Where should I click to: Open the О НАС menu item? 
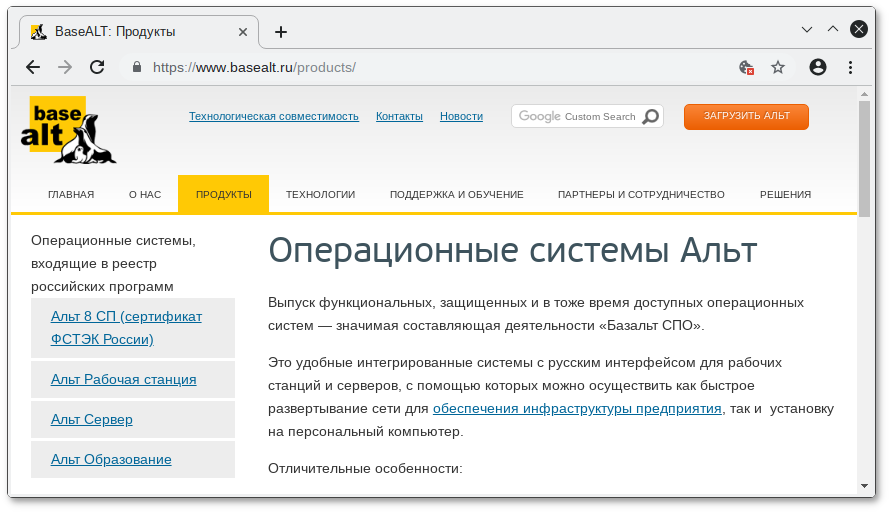pos(145,194)
